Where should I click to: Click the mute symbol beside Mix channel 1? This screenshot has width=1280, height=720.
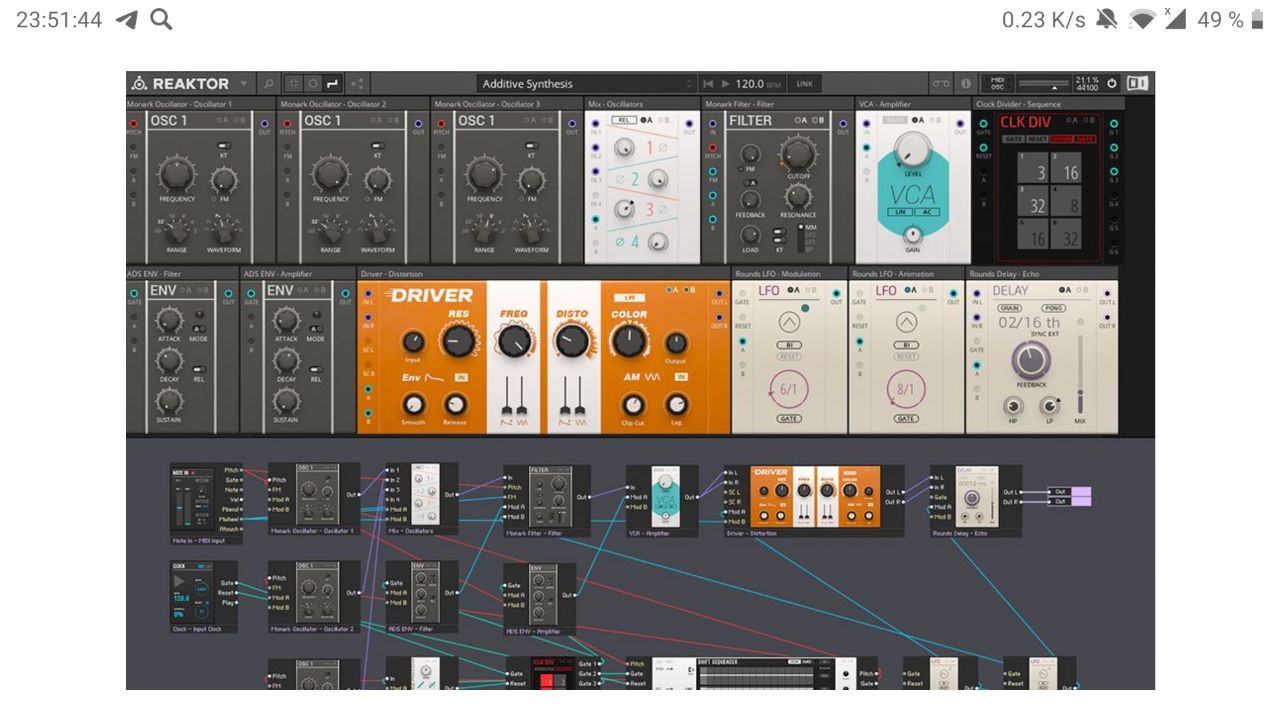tap(663, 148)
